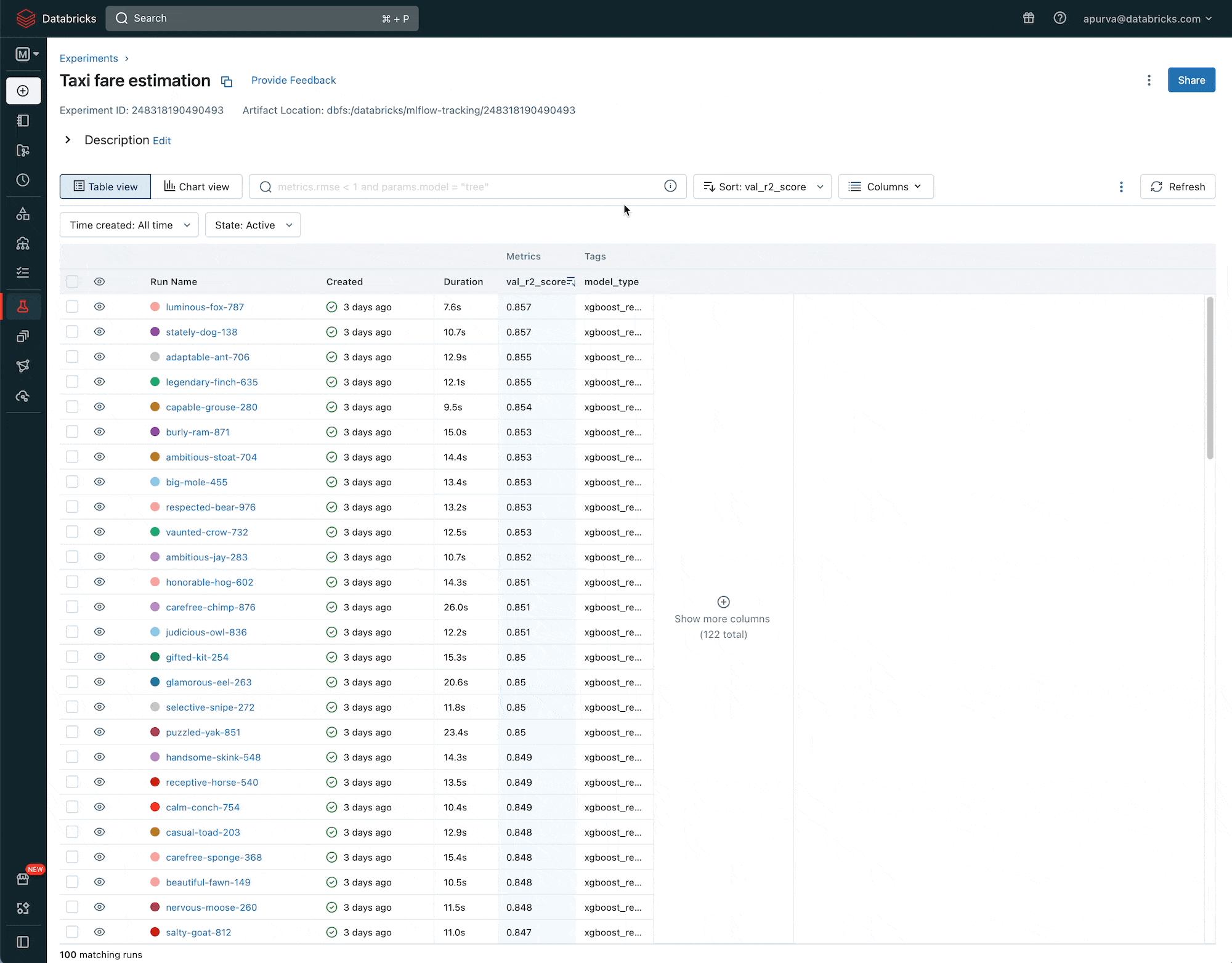Screen dimensions: 1232x963
Task: Switch to Table view tab
Action: click(104, 186)
